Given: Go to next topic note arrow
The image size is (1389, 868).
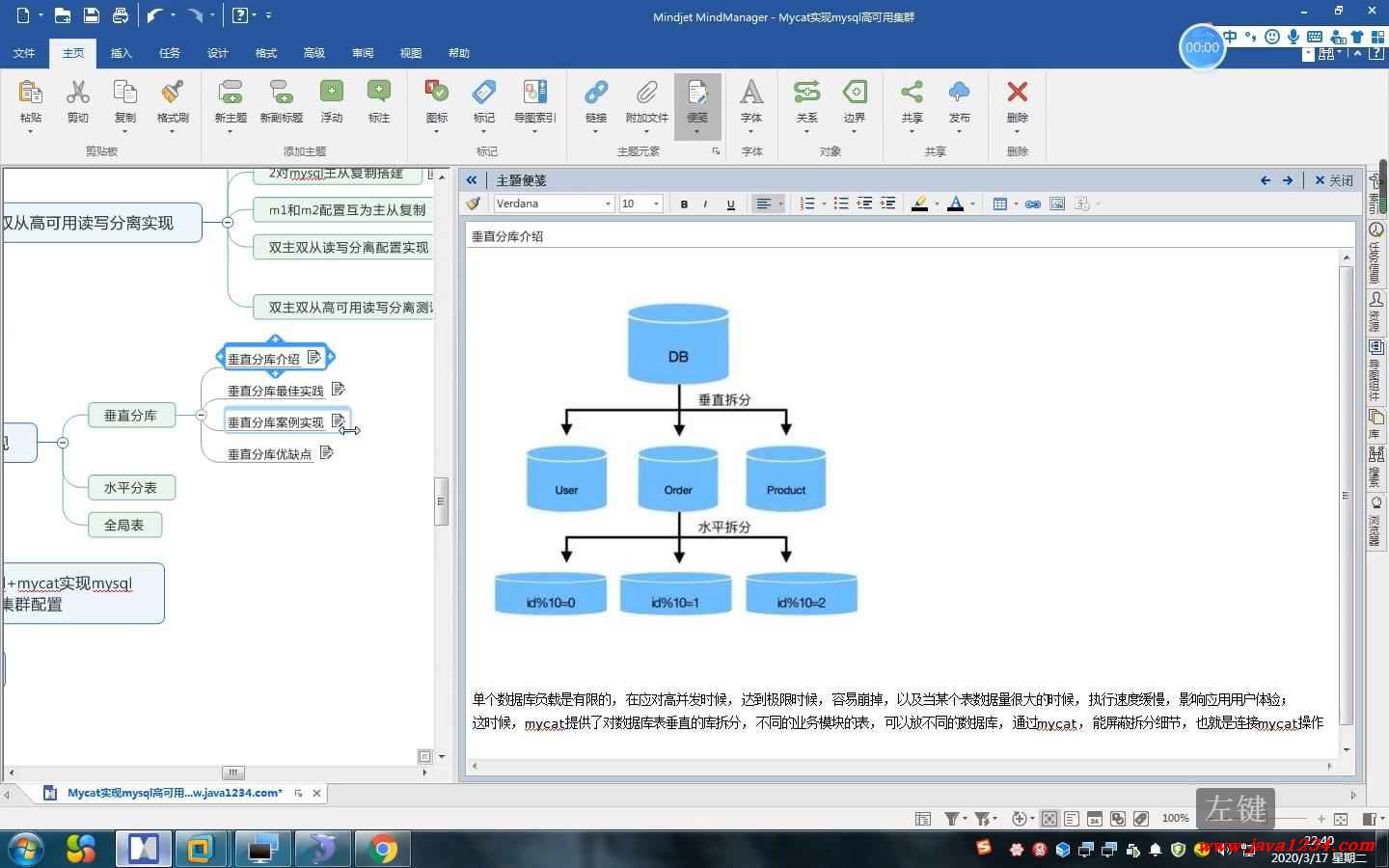Looking at the screenshot, I should [1288, 180].
